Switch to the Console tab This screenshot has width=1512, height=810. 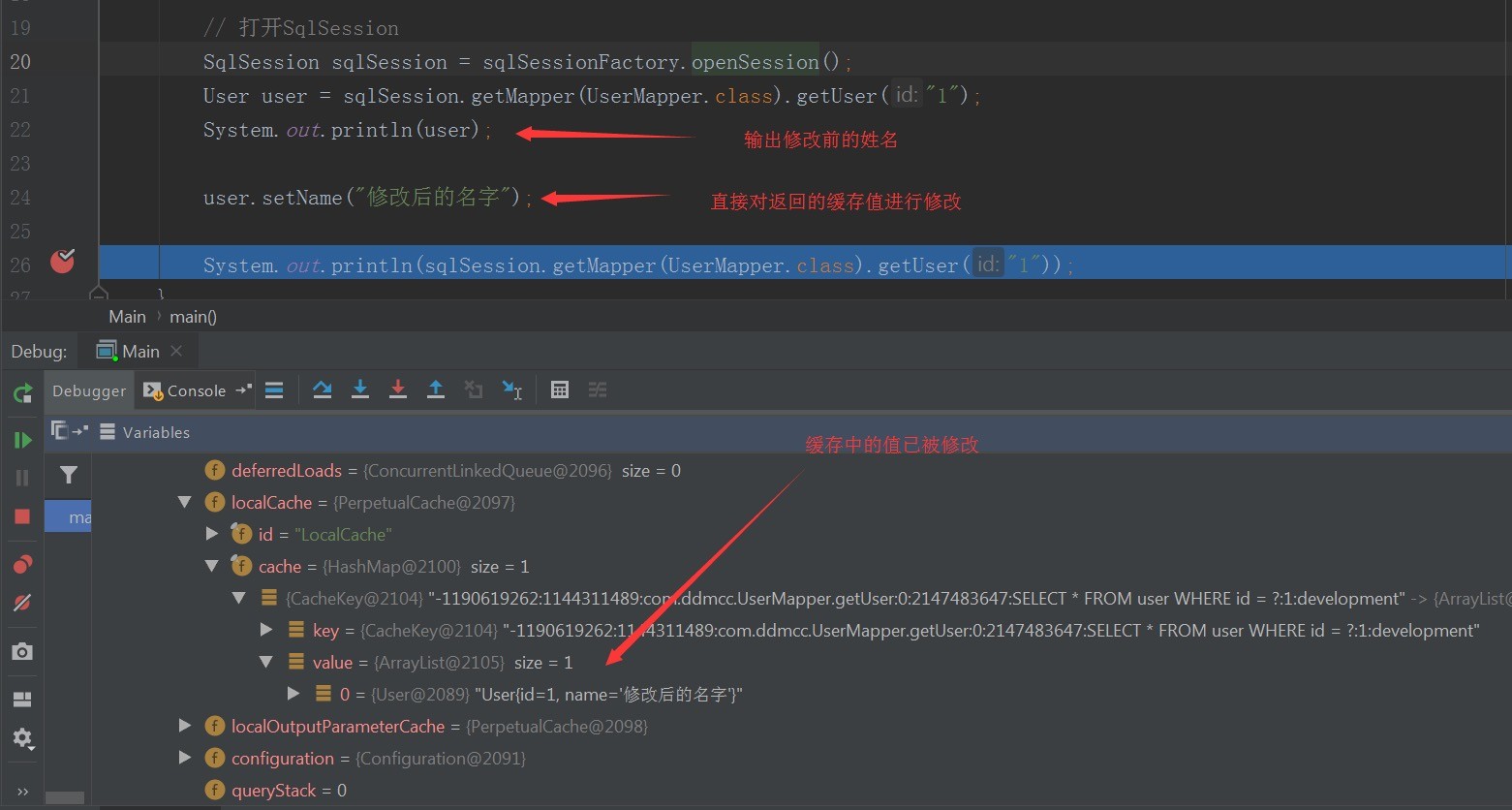tap(185, 390)
